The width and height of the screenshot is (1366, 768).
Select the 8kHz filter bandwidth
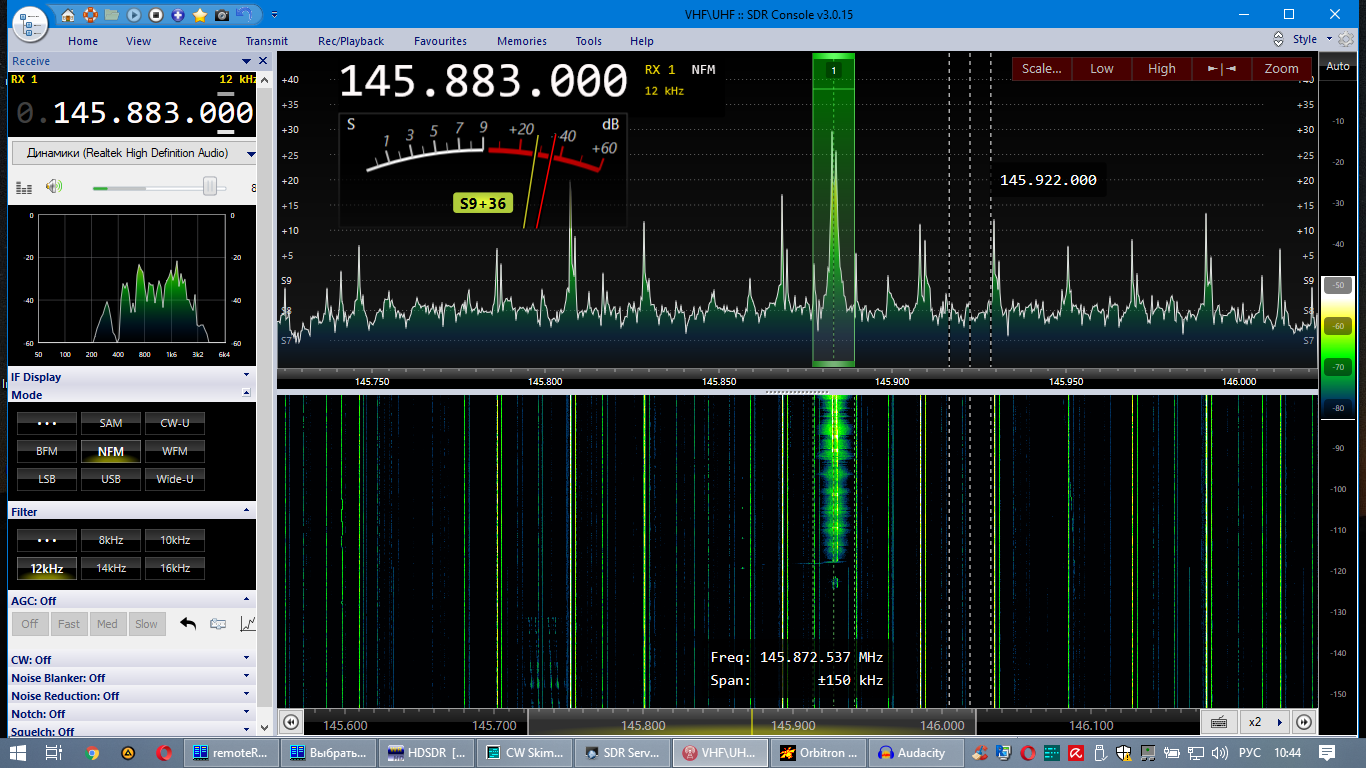click(x=110, y=539)
